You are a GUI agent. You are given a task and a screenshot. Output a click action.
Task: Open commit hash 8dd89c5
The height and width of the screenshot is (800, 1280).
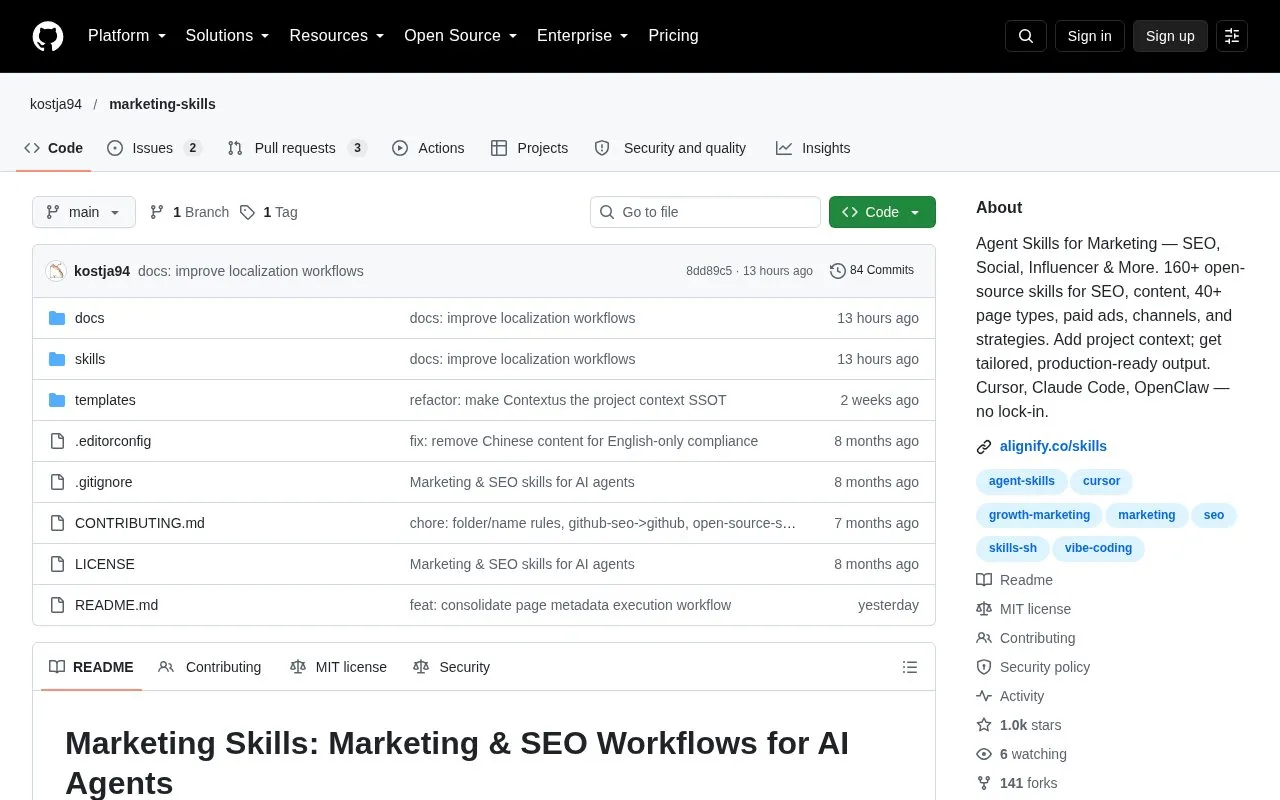pyautogui.click(x=709, y=271)
